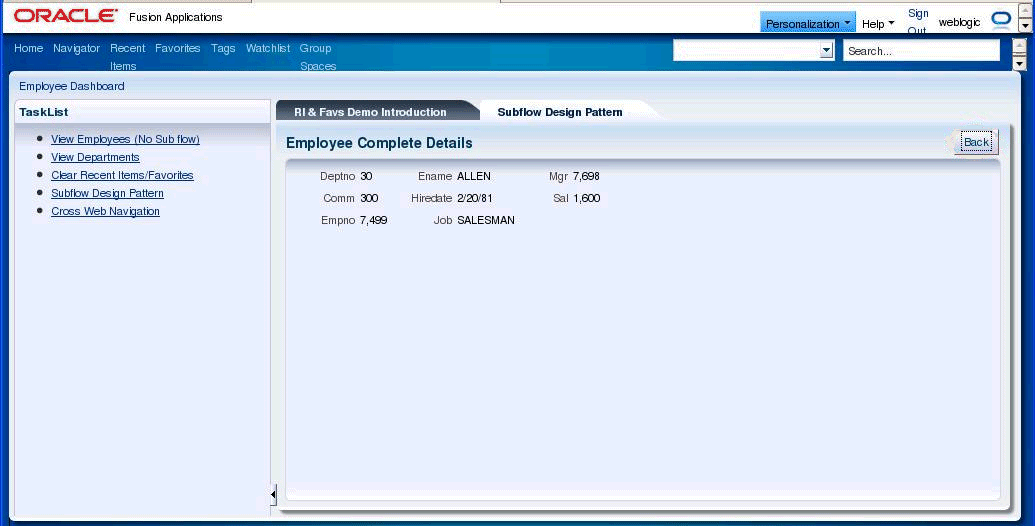Click the Empno value 7,499
This screenshot has height=526, width=1035.
point(374,220)
